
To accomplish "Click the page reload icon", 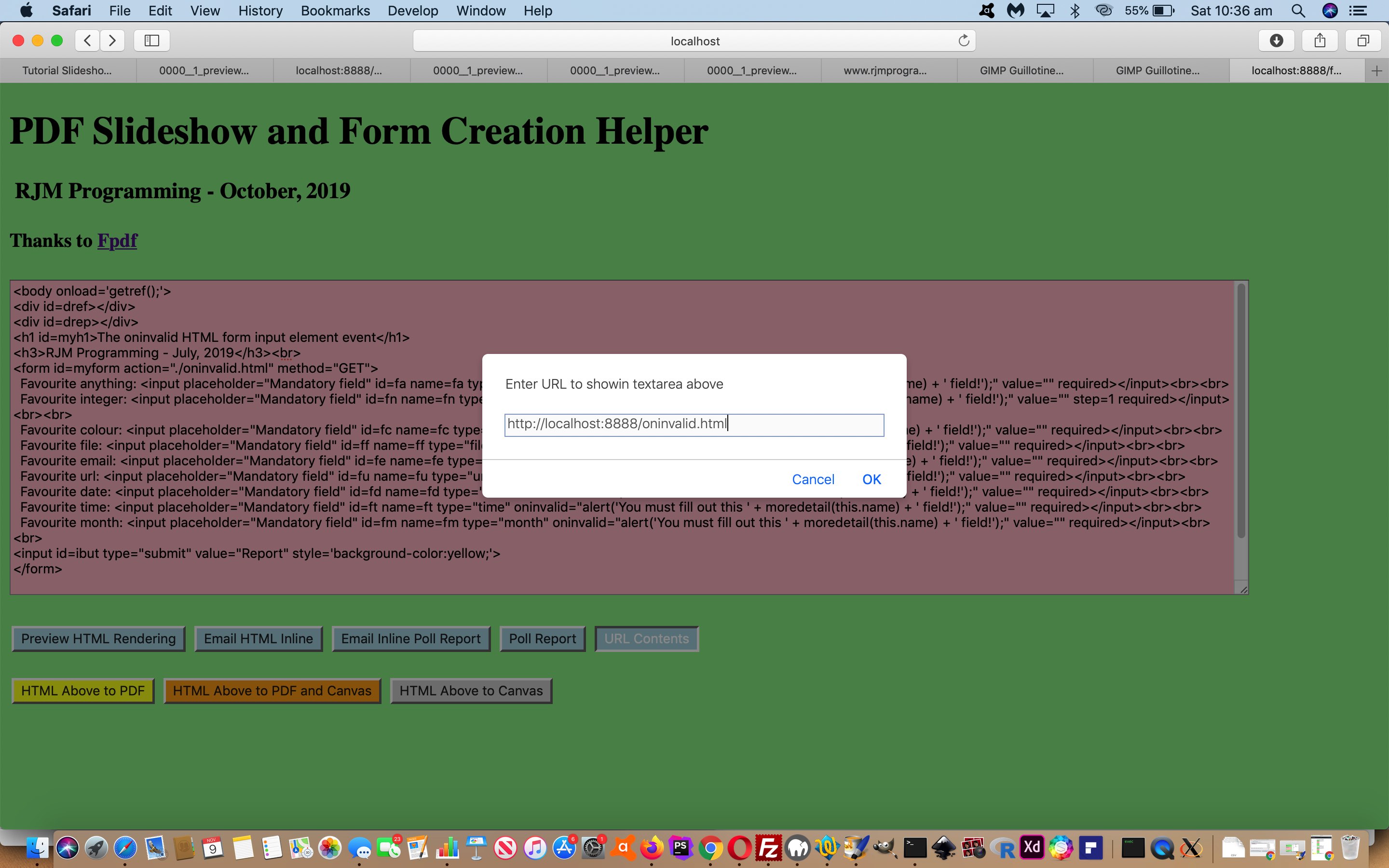I will [x=963, y=40].
